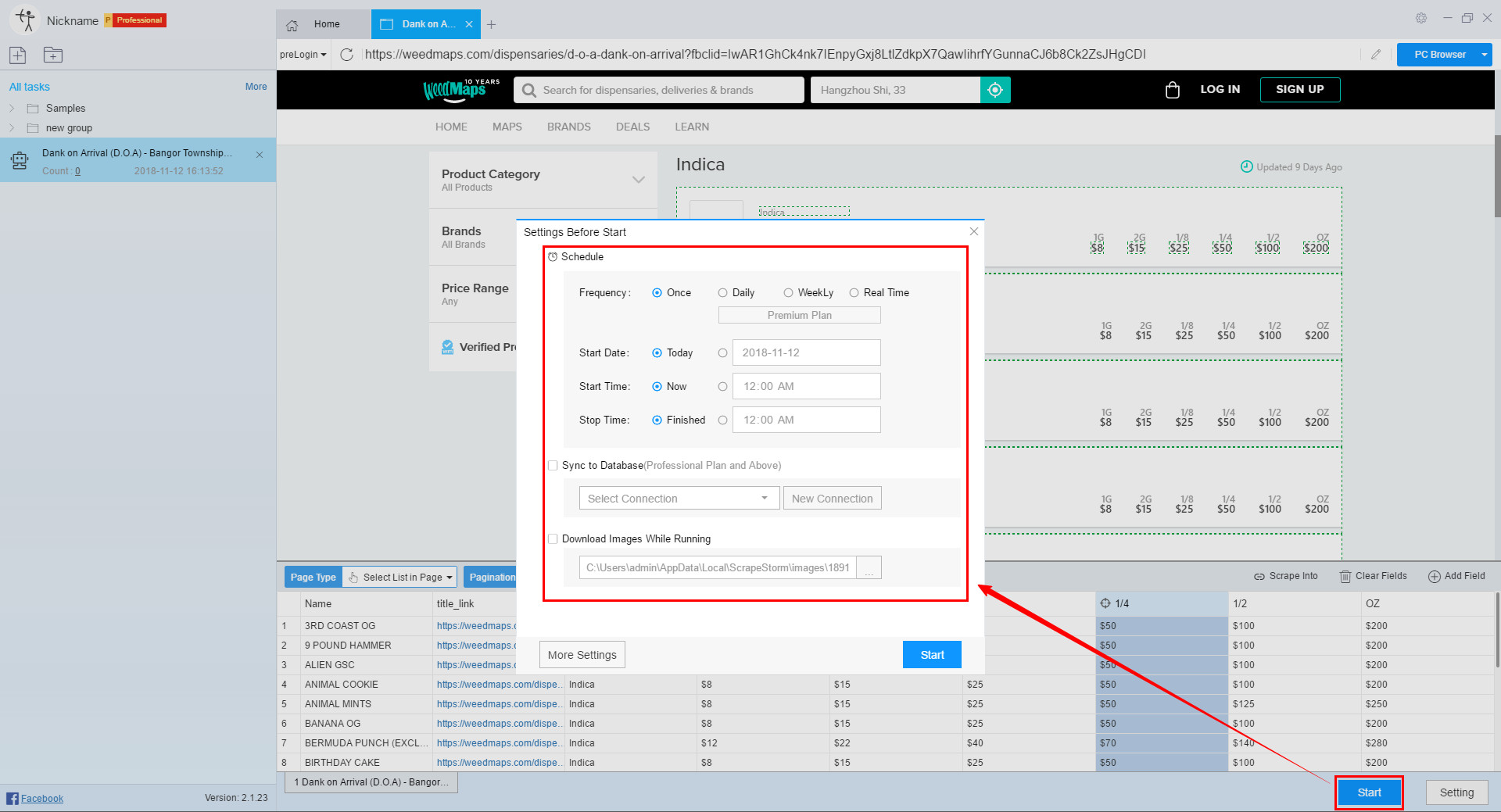Expand Product Category chevron
The width and height of the screenshot is (1501, 812).
pyautogui.click(x=639, y=180)
